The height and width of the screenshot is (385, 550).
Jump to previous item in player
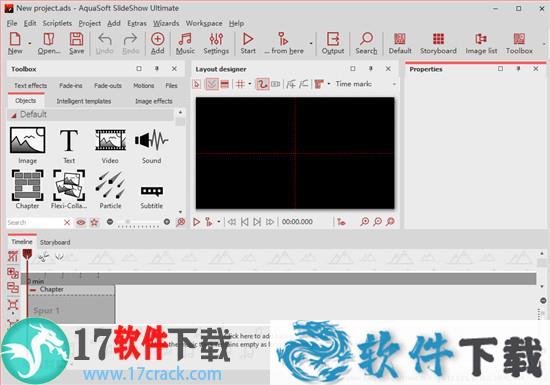point(244,222)
